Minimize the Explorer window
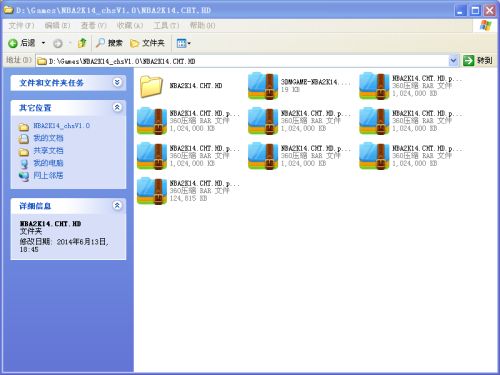Image resolution: width=500 pixels, height=375 pixels. (461, 10)
